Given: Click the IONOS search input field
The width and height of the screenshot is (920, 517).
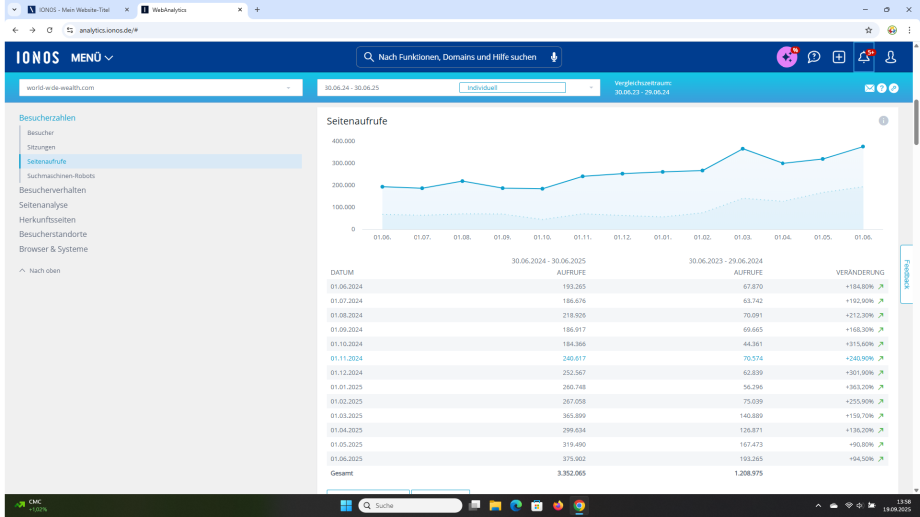Looking at the screenshot, I should tap(455, 57).
